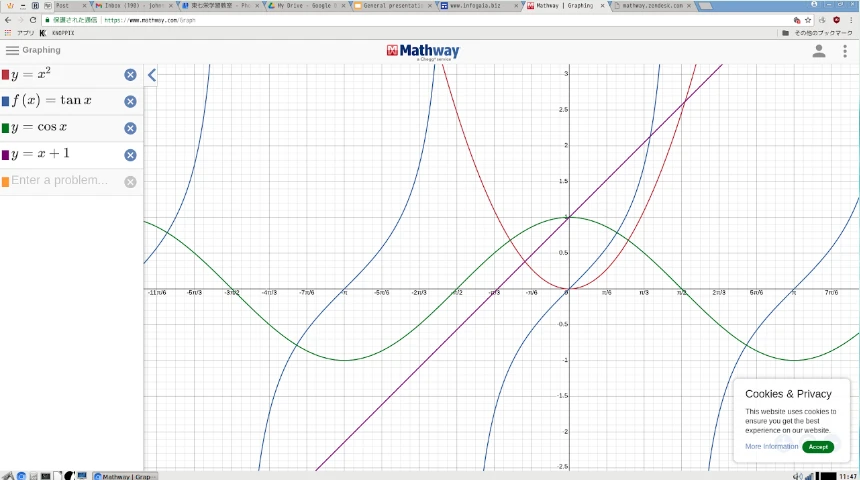Bookmark this page with the star icon

[x=808, y=20]
